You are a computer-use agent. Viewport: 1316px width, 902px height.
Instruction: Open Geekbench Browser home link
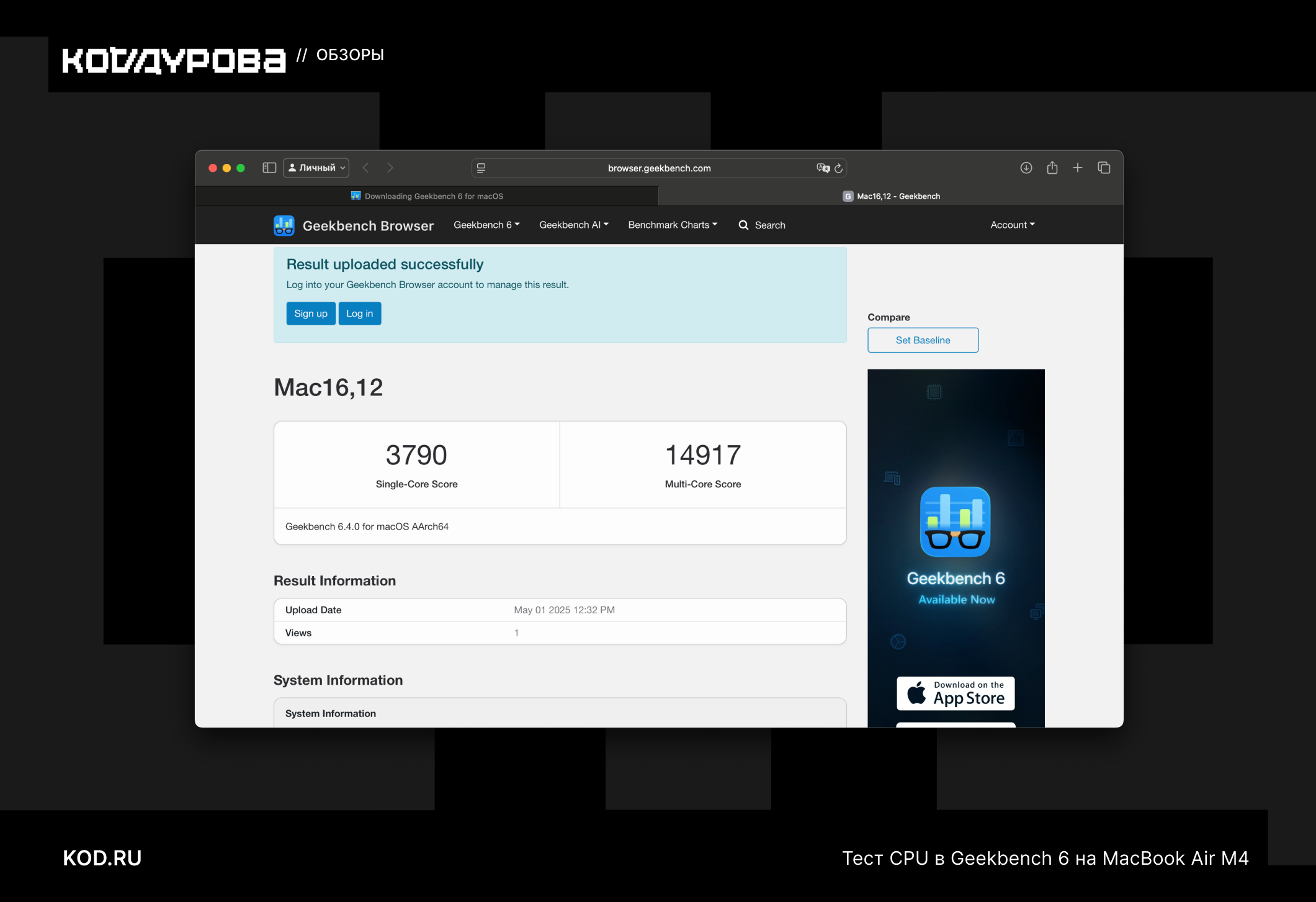click(x=368, y=226)
